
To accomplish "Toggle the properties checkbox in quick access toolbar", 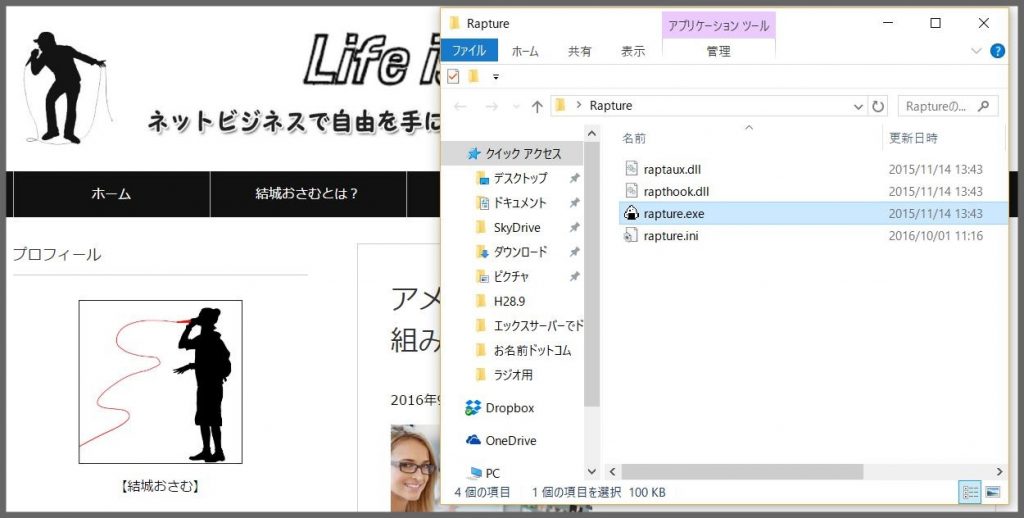I will point(453,77).
